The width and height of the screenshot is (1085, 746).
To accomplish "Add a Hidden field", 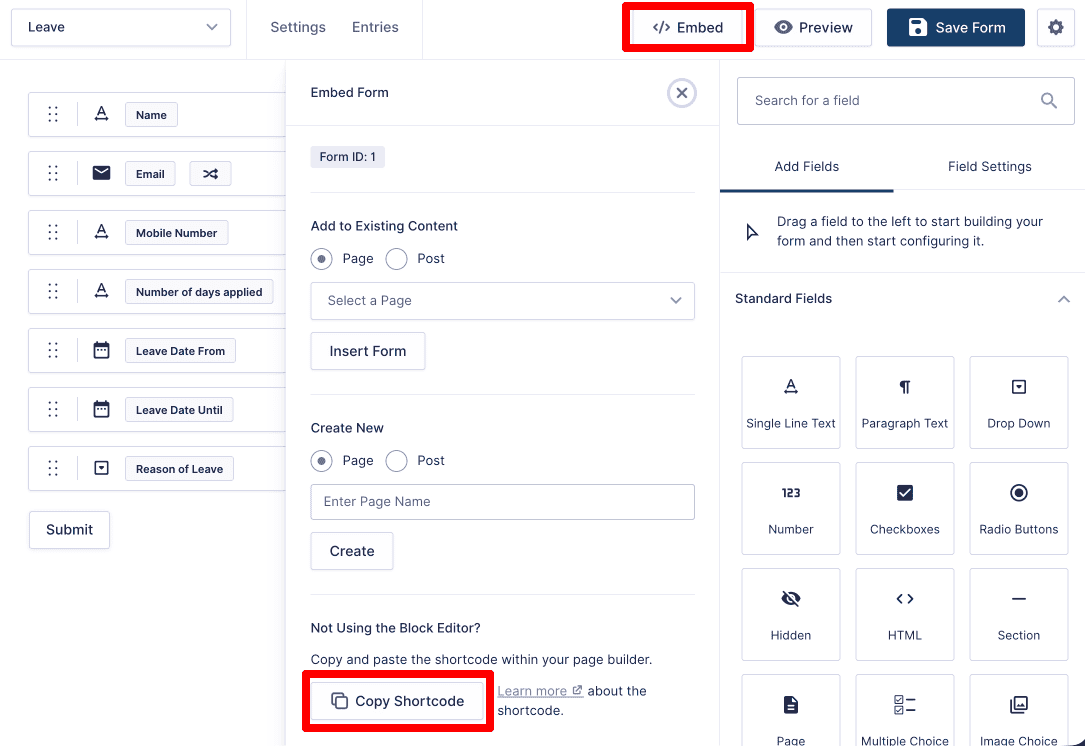I will tap(790, 615).
